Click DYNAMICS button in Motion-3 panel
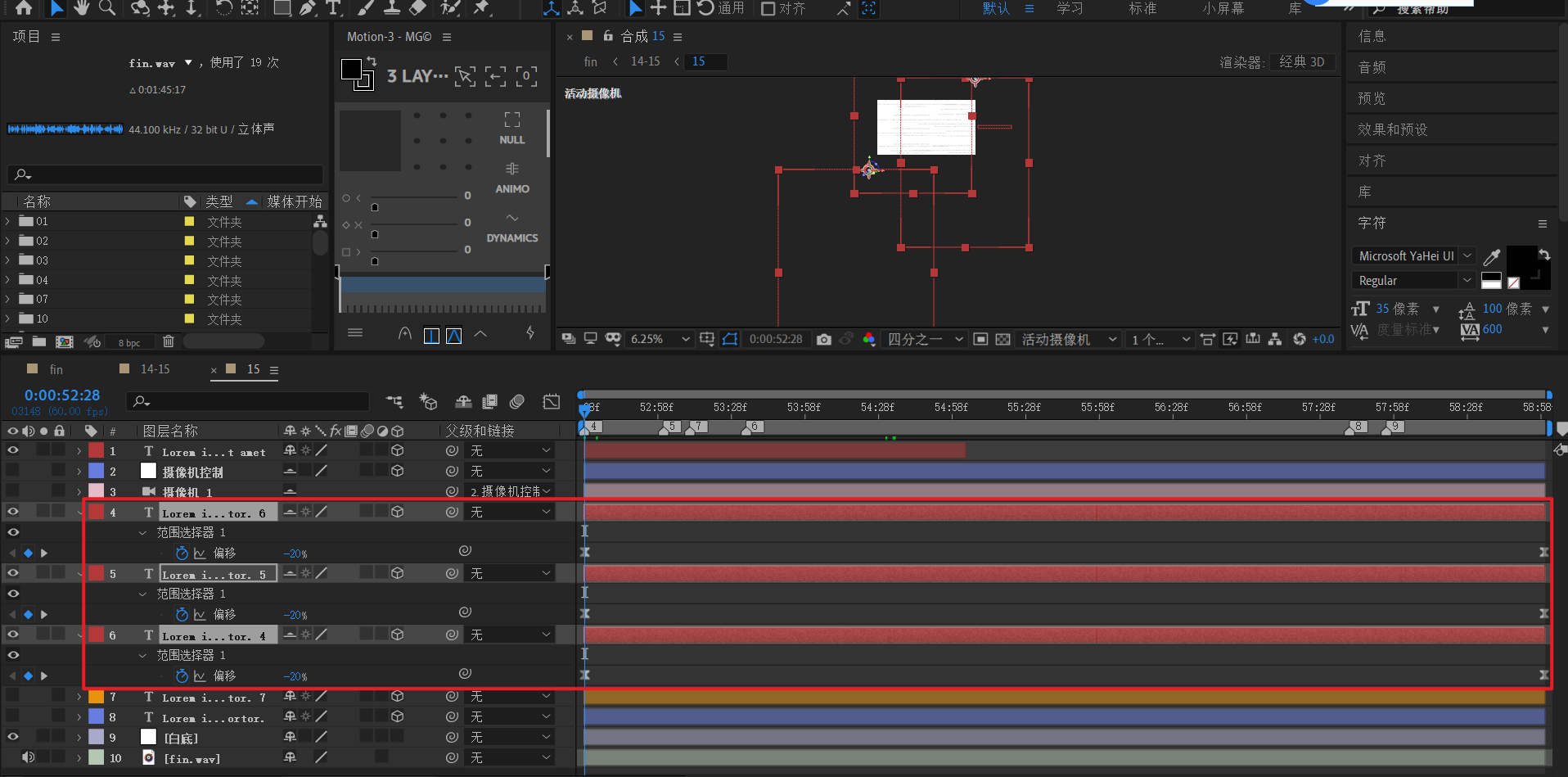This screenshot has height=777, width=1568. pyautogui.click(x=512, y=228)
